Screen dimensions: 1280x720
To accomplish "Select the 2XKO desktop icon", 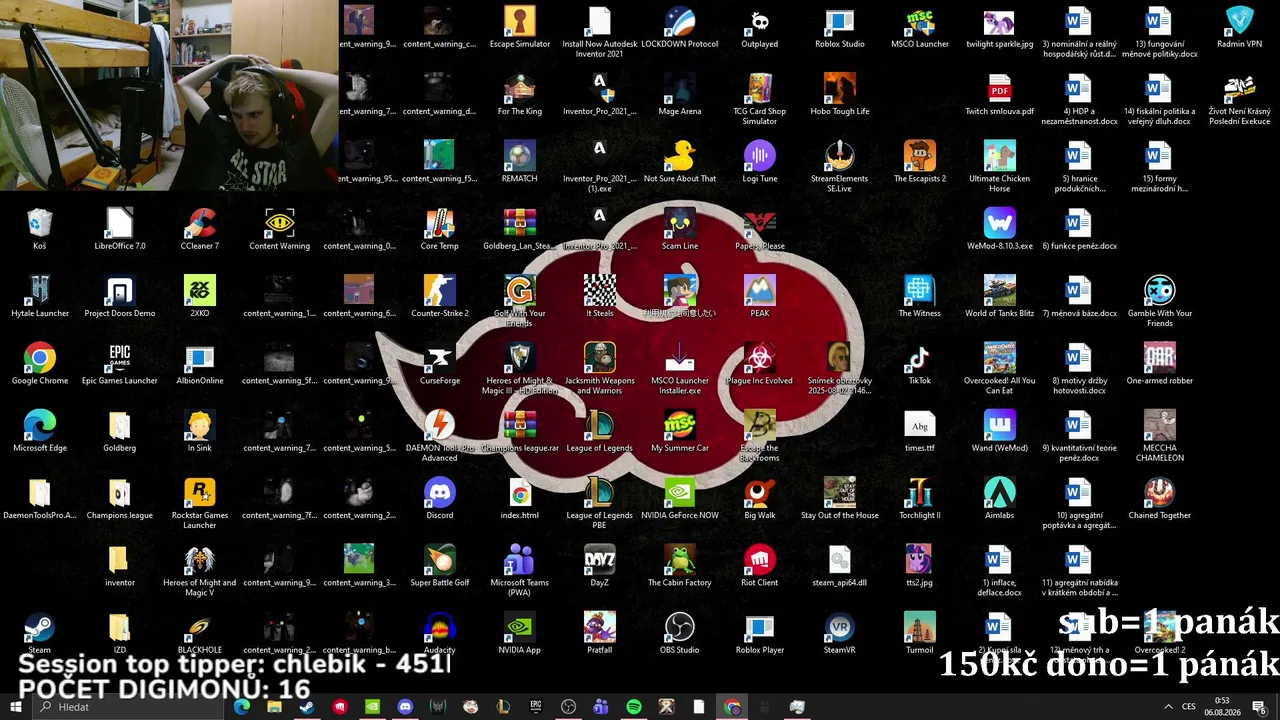I will [199, 290].
